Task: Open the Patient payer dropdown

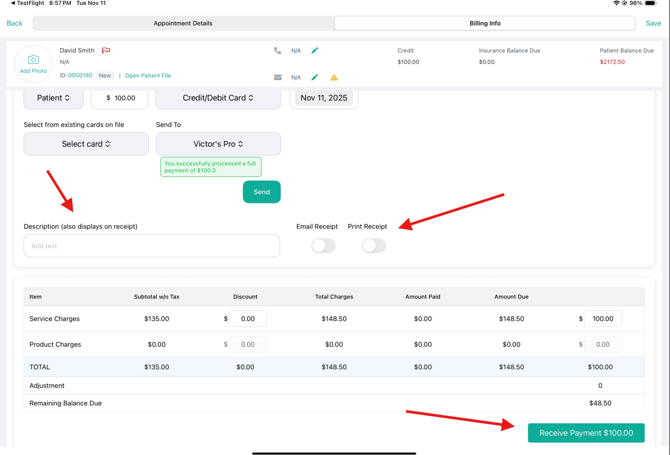Action: coord(54,98)
